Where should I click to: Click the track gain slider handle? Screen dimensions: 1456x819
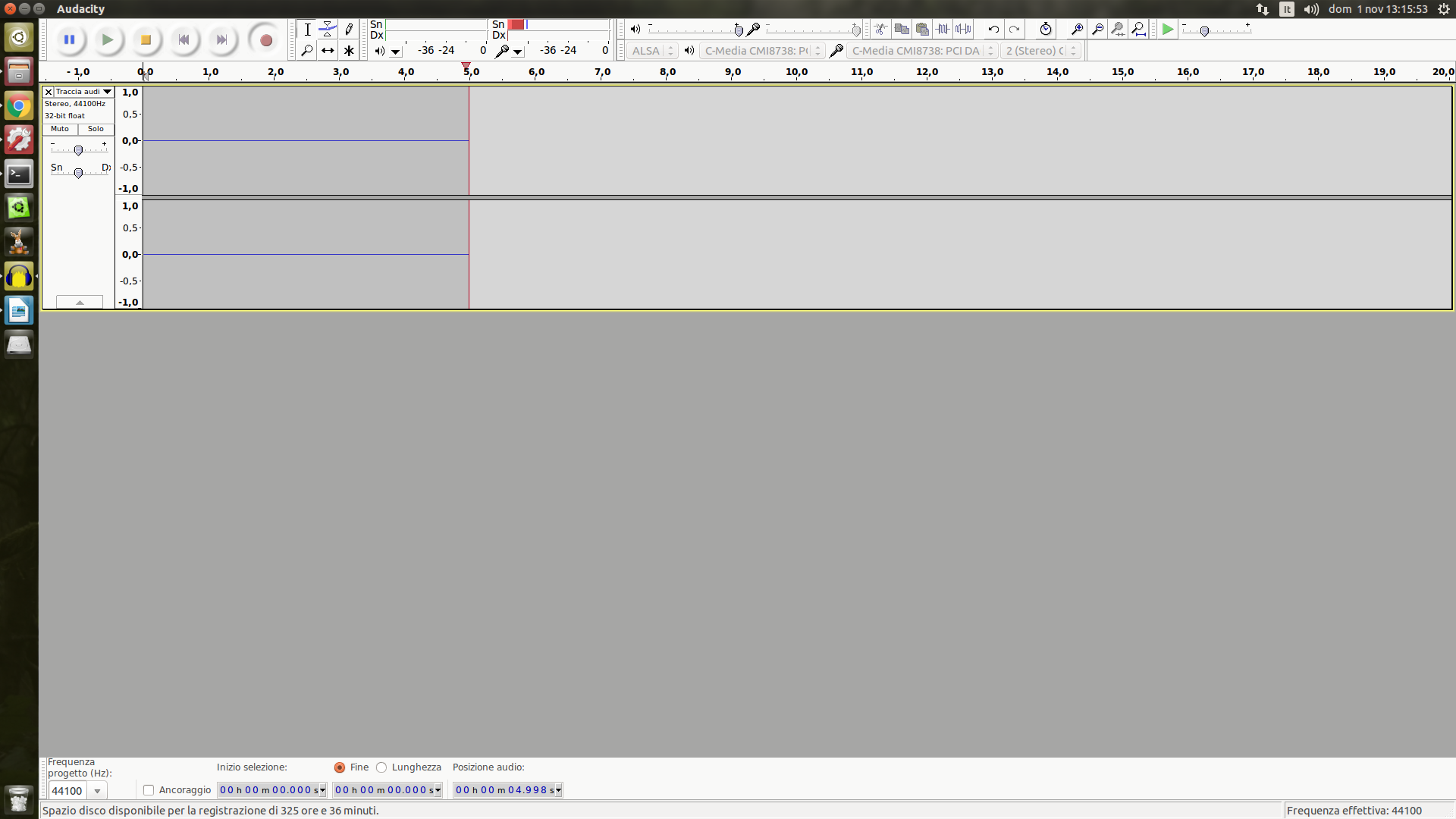tap(78, 150)
